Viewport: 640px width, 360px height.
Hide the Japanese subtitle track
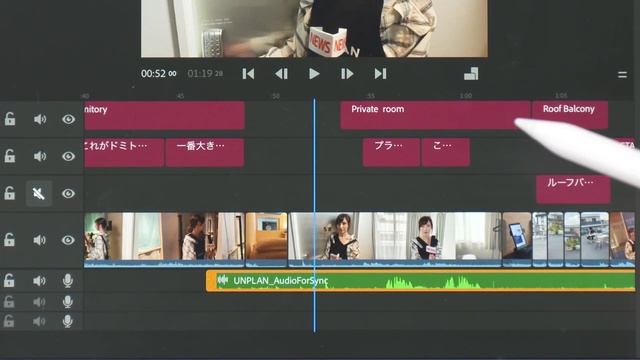[x=68, y=156]
